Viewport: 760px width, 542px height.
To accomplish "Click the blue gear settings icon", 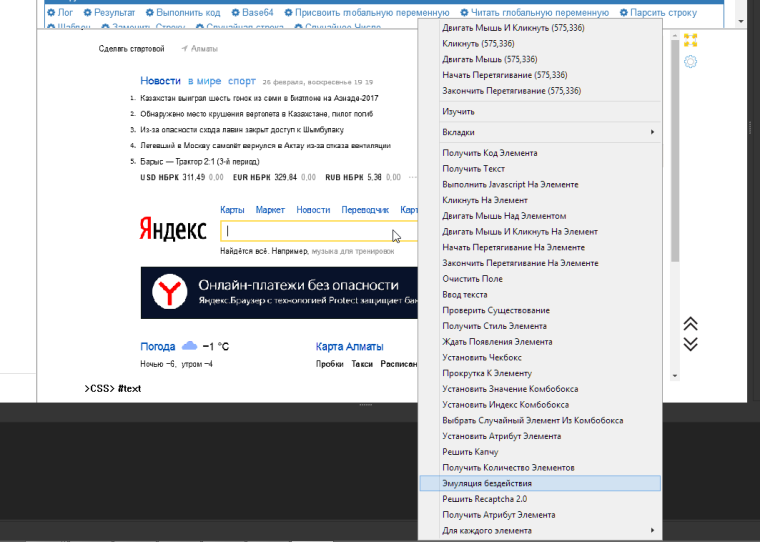I will (x=690, y=62).
